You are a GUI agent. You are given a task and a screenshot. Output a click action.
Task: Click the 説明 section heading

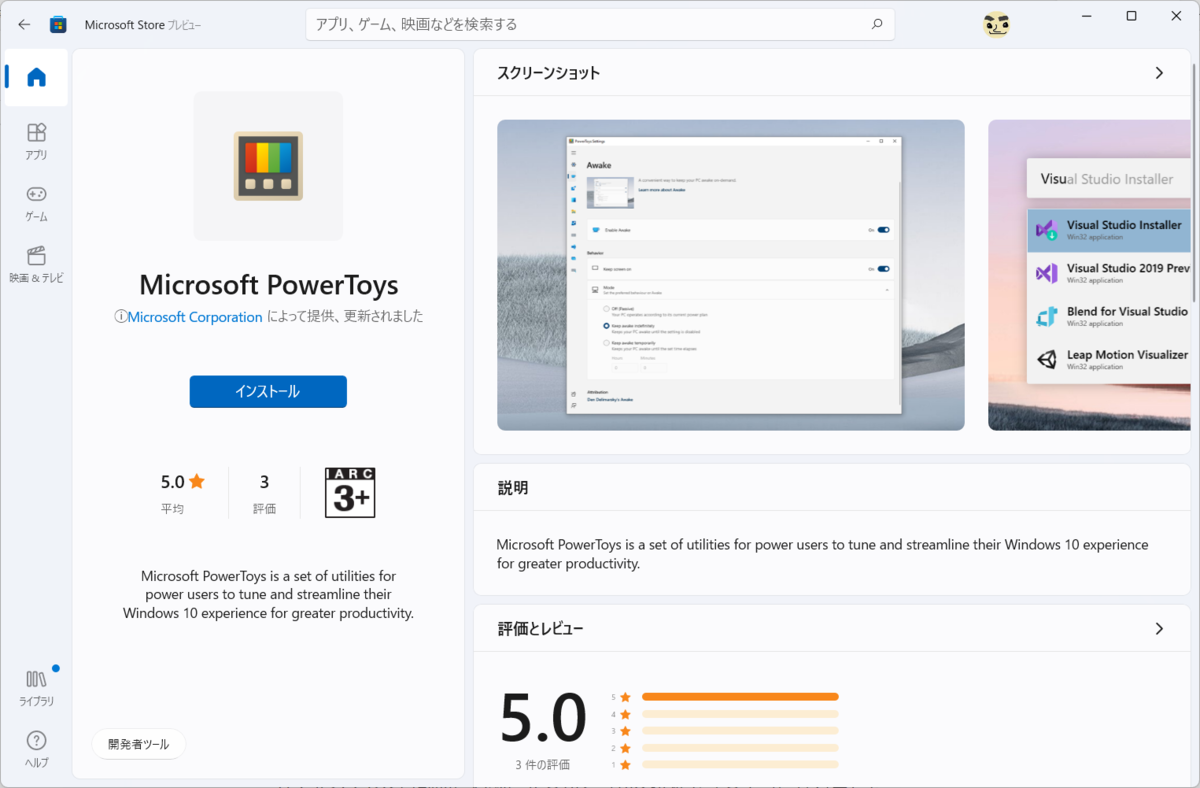513,488
